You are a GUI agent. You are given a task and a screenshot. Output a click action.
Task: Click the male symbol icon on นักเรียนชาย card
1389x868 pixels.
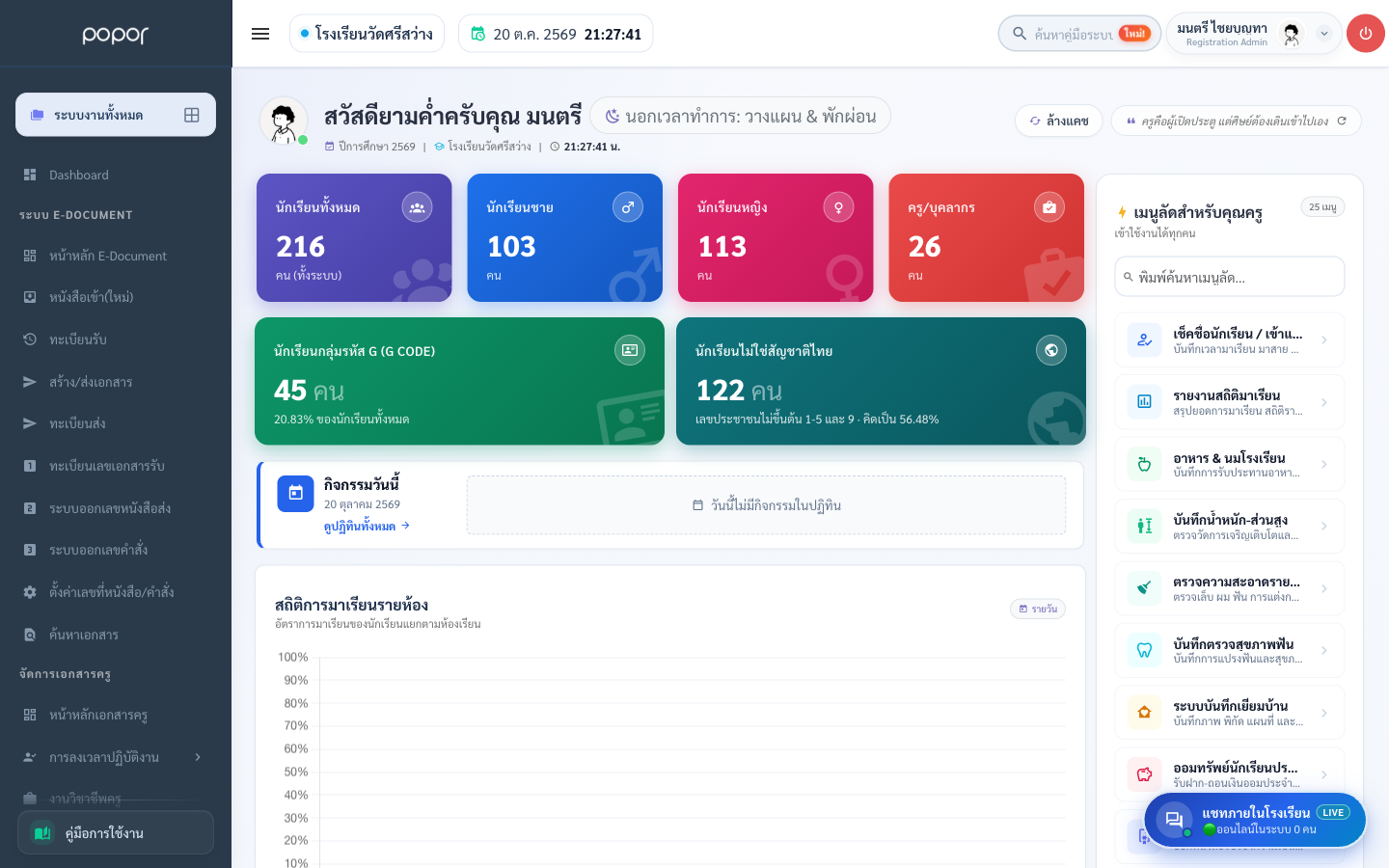628,207
